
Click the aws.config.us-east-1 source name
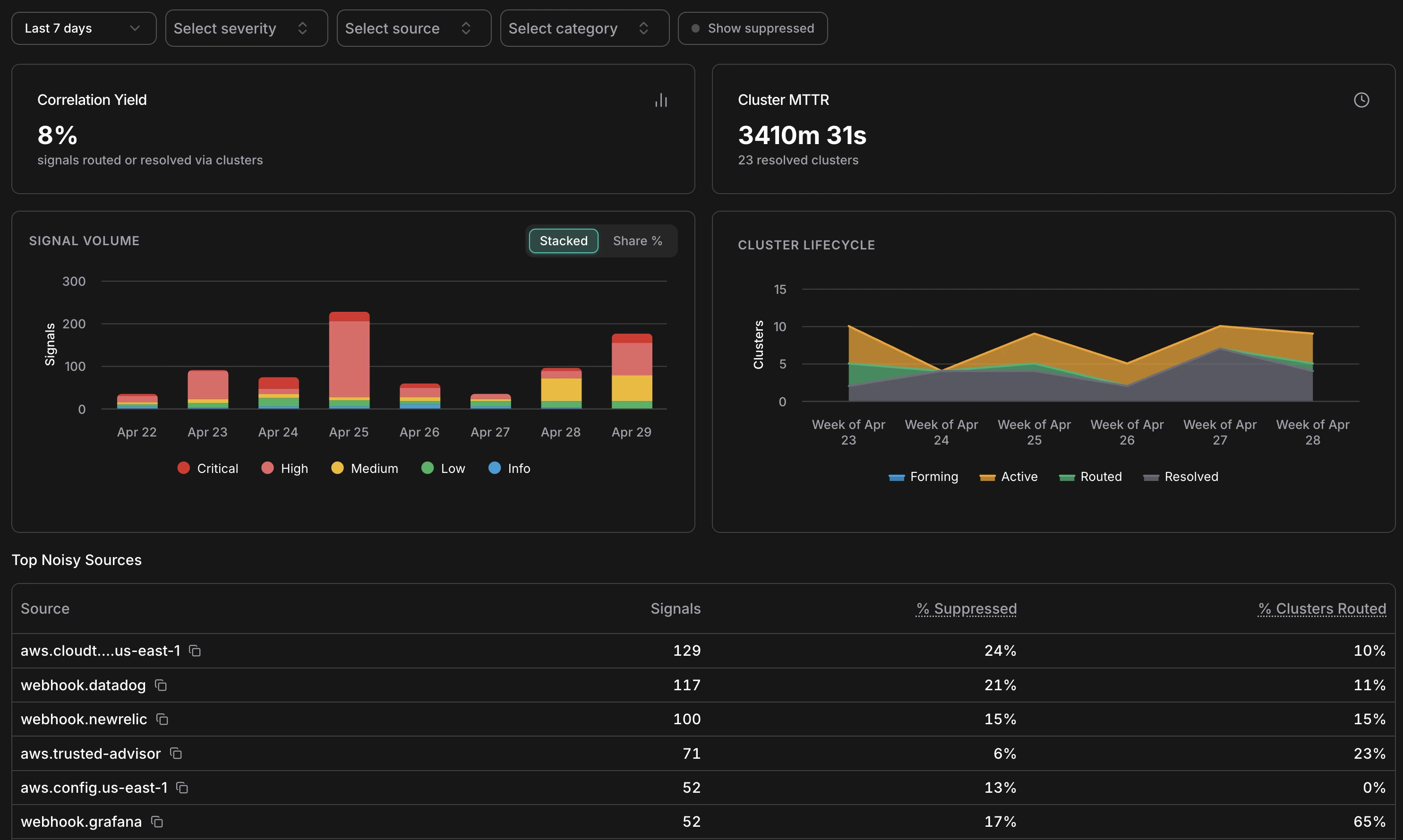click(94, 788)
